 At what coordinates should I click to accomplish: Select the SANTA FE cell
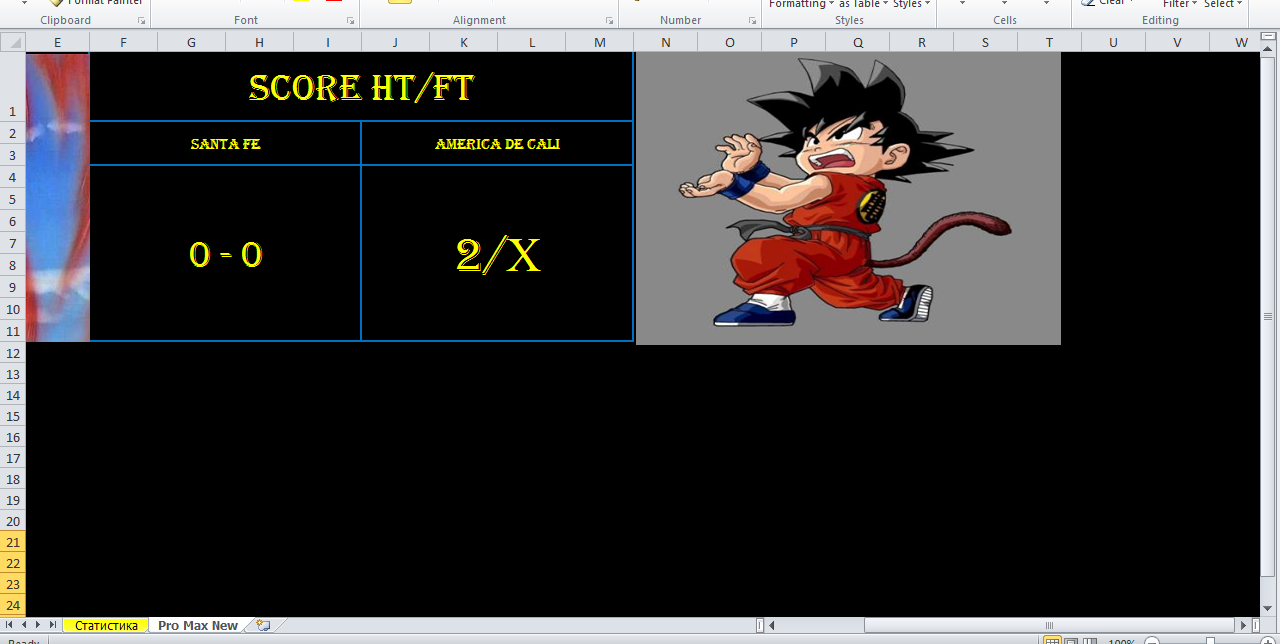tap(225, 144)
